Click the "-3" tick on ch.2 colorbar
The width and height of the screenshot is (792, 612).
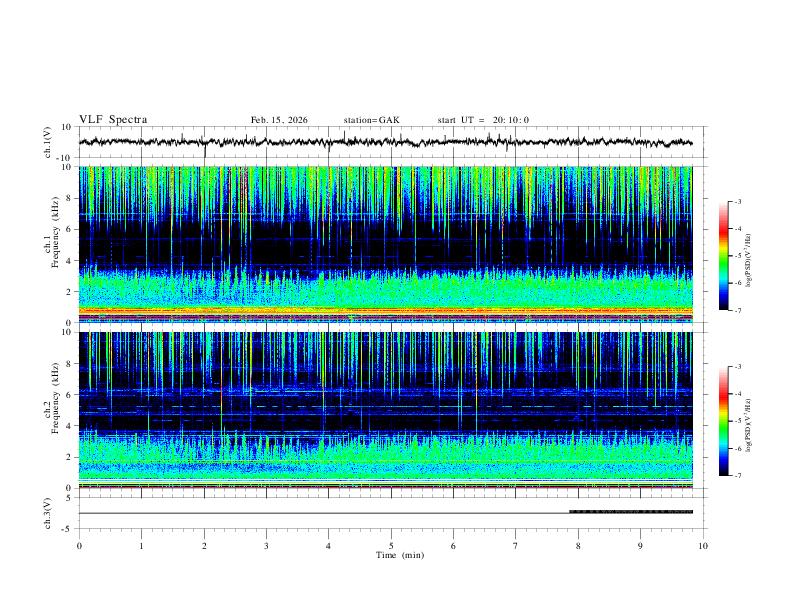pyautogui.click(x=738, y=367)
